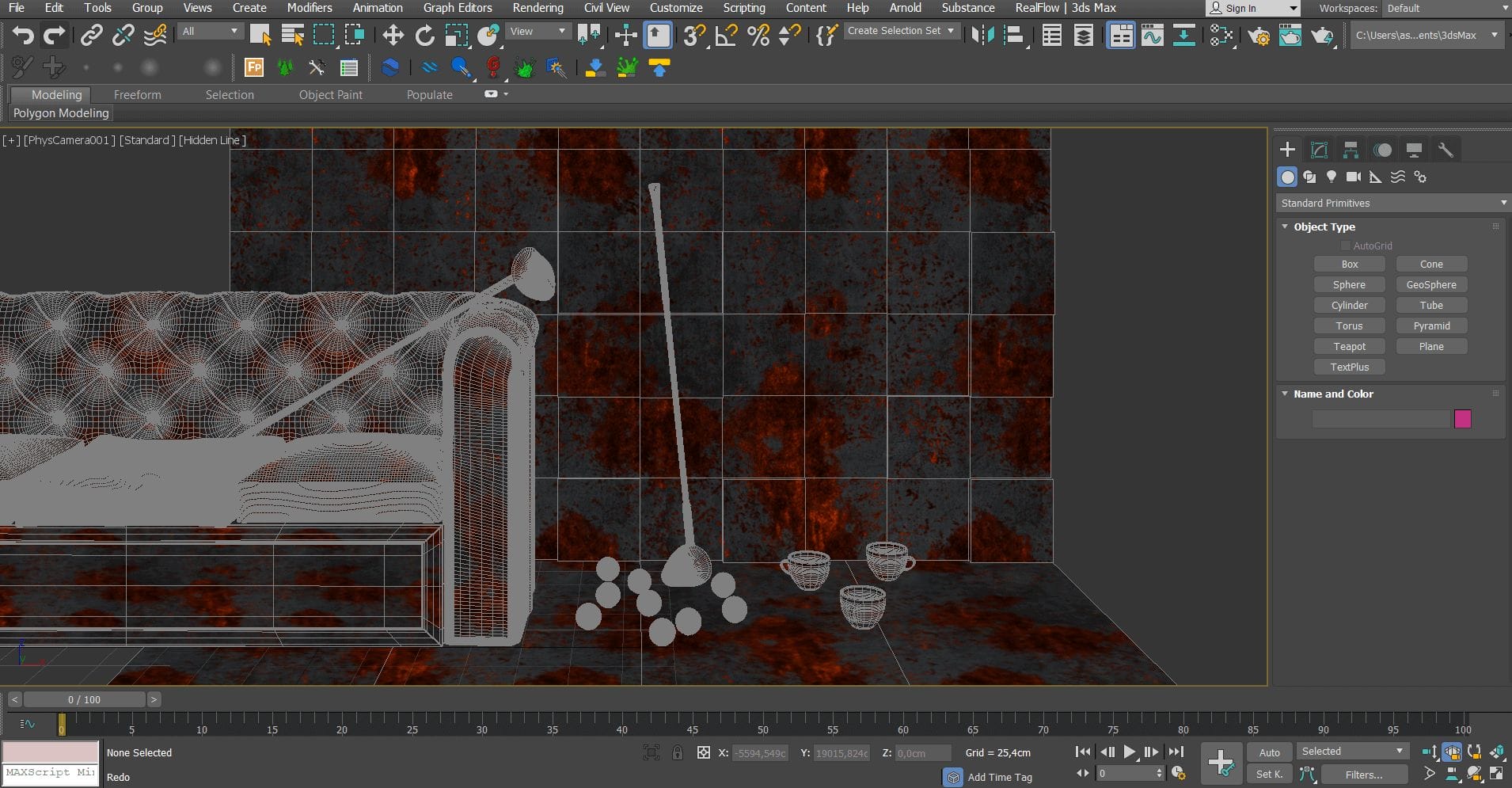Screen dimensions: 1512x788
Task: Enable the AutoGrid checkbox
Action: (1347, 246)
